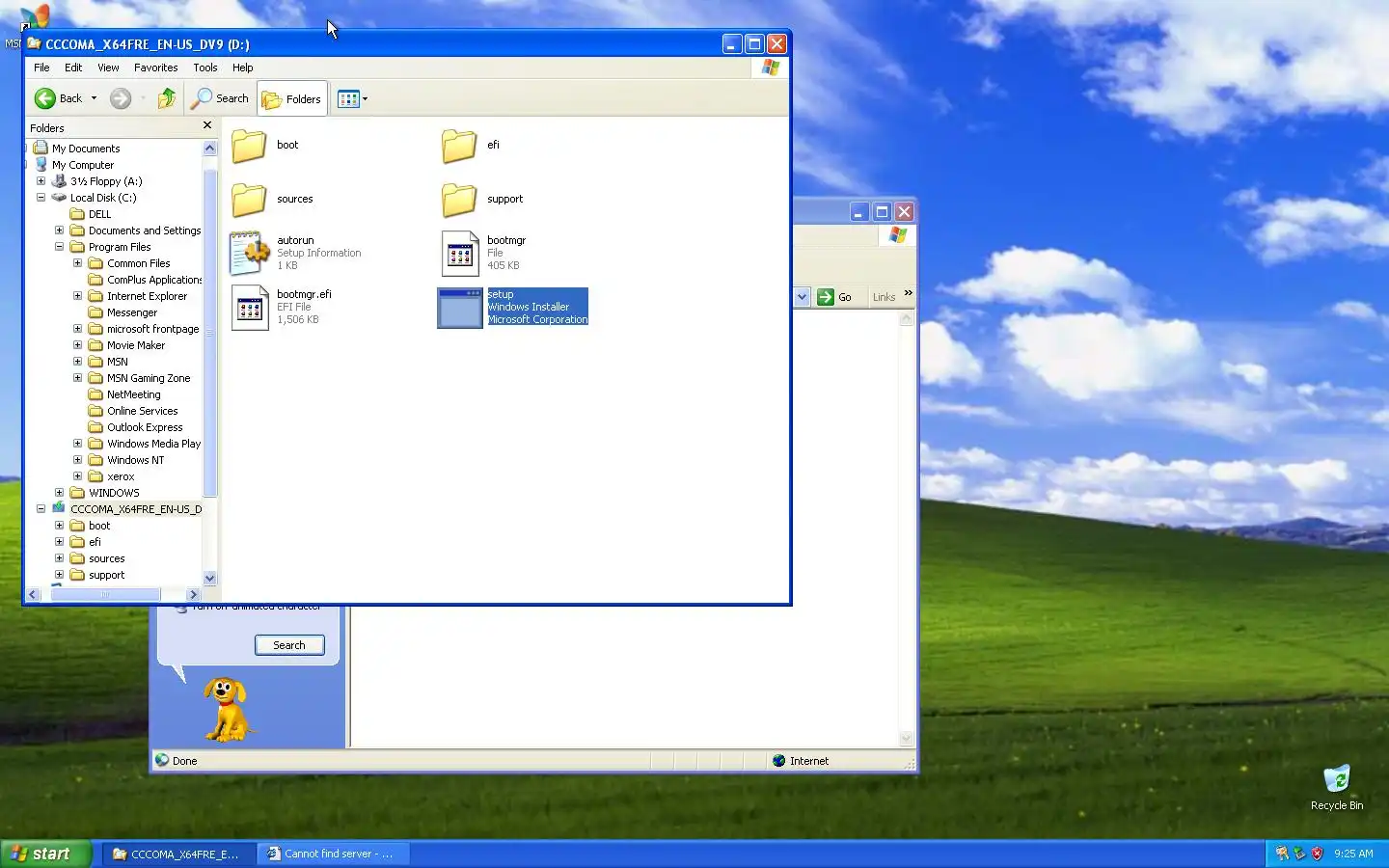
Task: Open address bar dropdown in browser window
Action: 802,297
